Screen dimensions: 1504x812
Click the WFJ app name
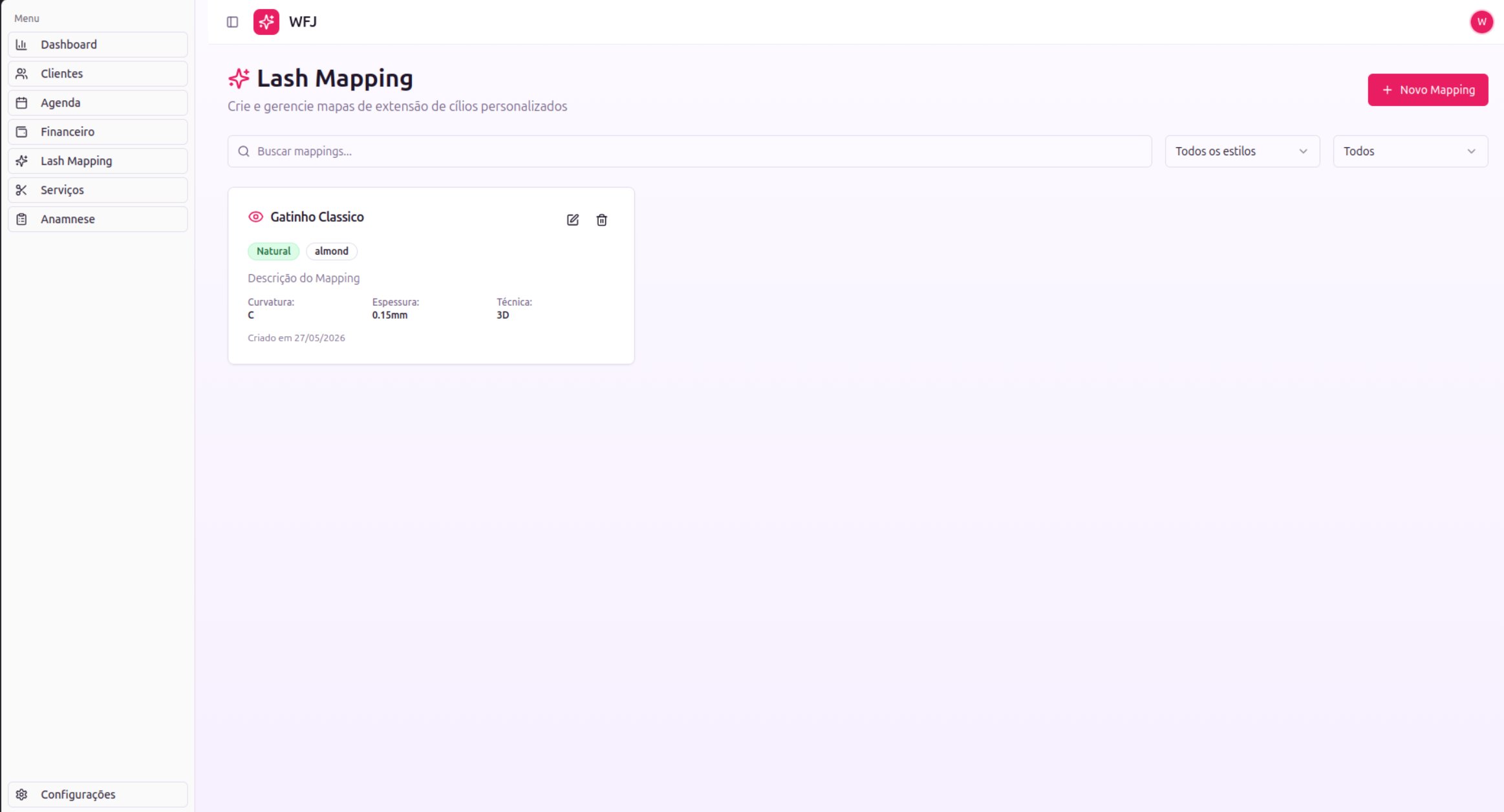(x=303, y=22)
